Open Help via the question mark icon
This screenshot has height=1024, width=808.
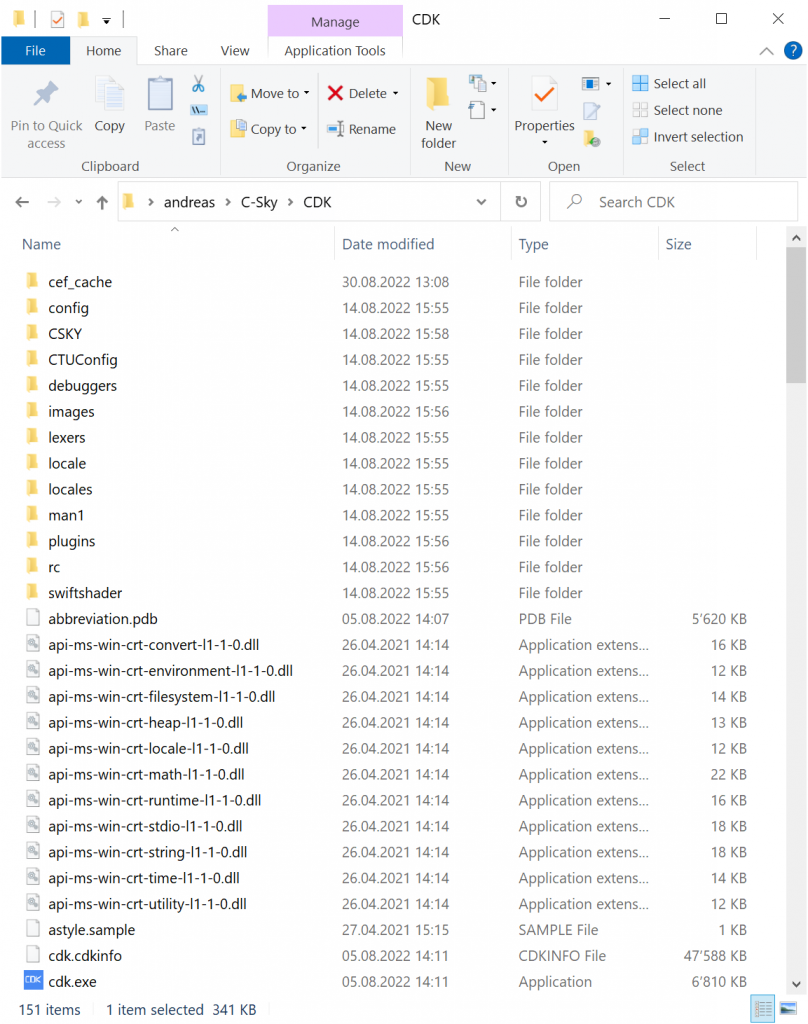tap(793, 50)
